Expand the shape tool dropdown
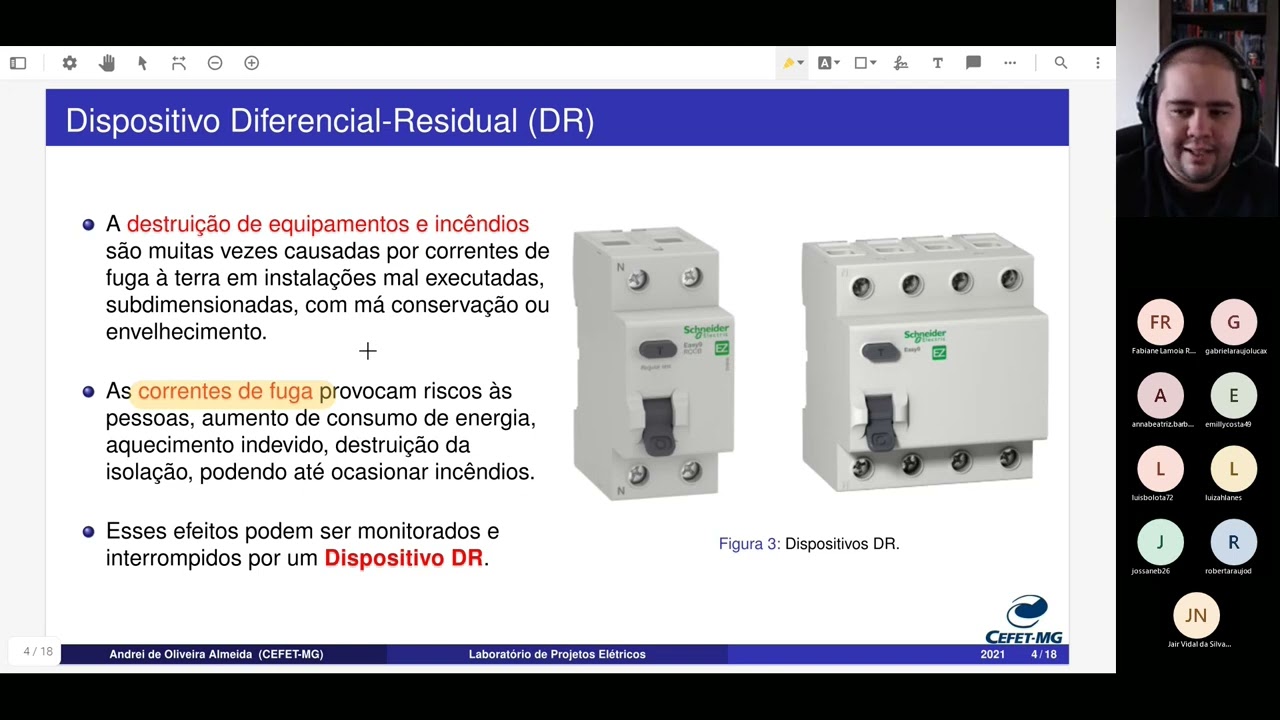The height and width of the screenshot is (720, 1280). (873, 63)
